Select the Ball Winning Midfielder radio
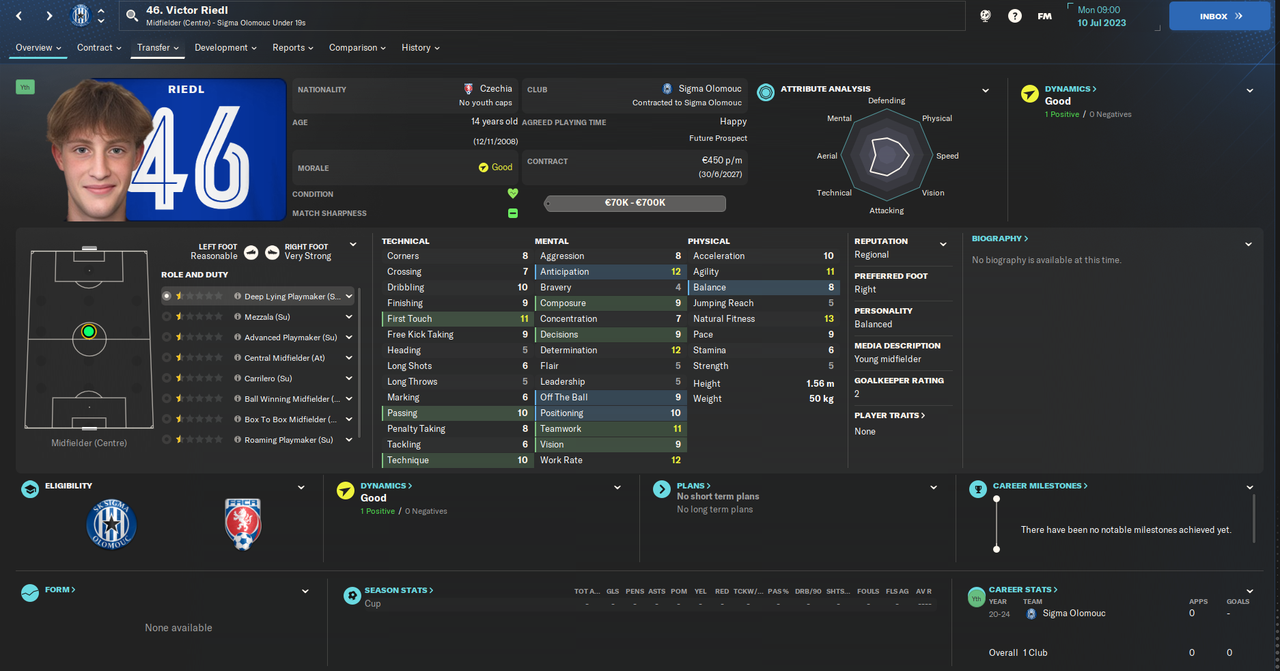The image size is (1280, 671). (167, 399)
